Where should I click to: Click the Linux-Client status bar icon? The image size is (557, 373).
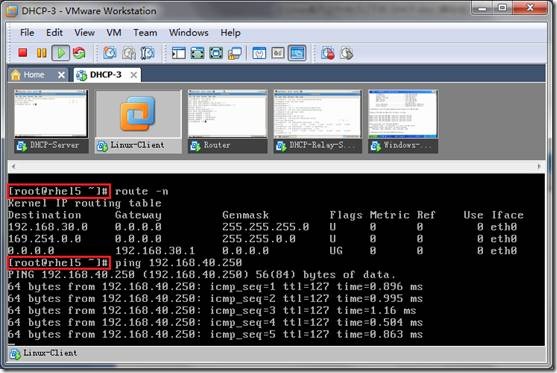(x=15, y=354)
